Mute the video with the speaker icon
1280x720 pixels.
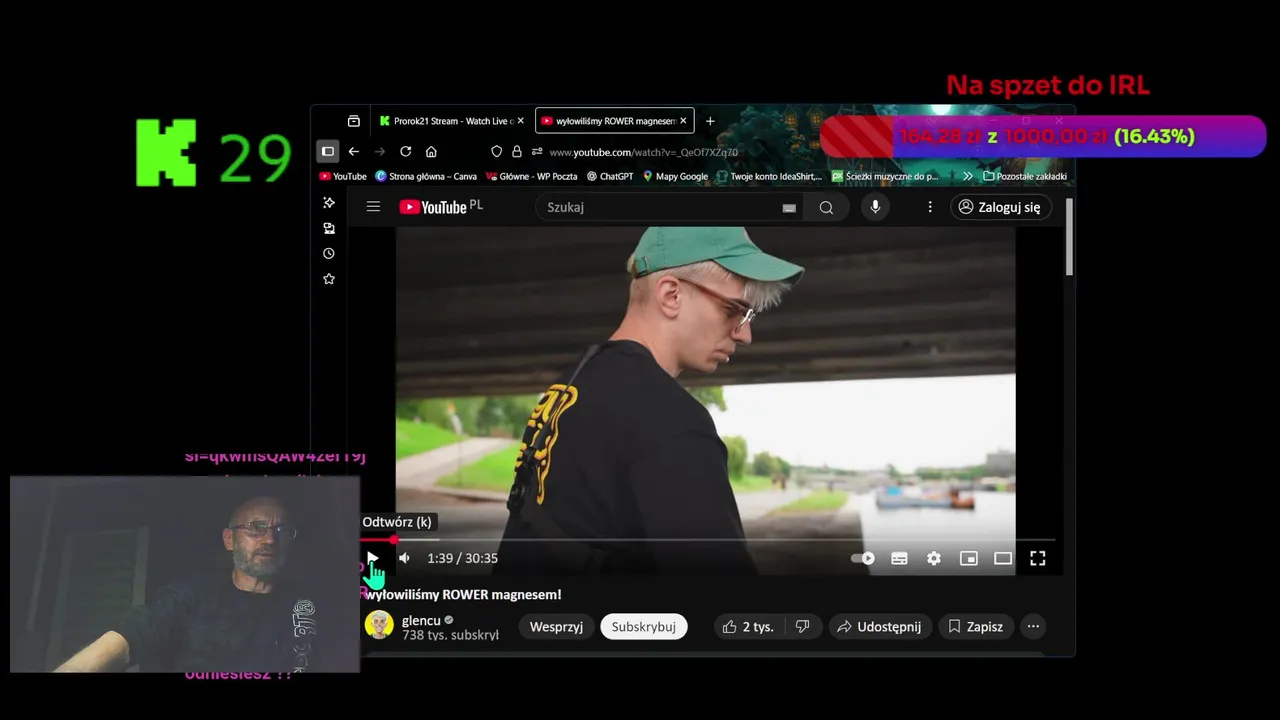(404, 558)
